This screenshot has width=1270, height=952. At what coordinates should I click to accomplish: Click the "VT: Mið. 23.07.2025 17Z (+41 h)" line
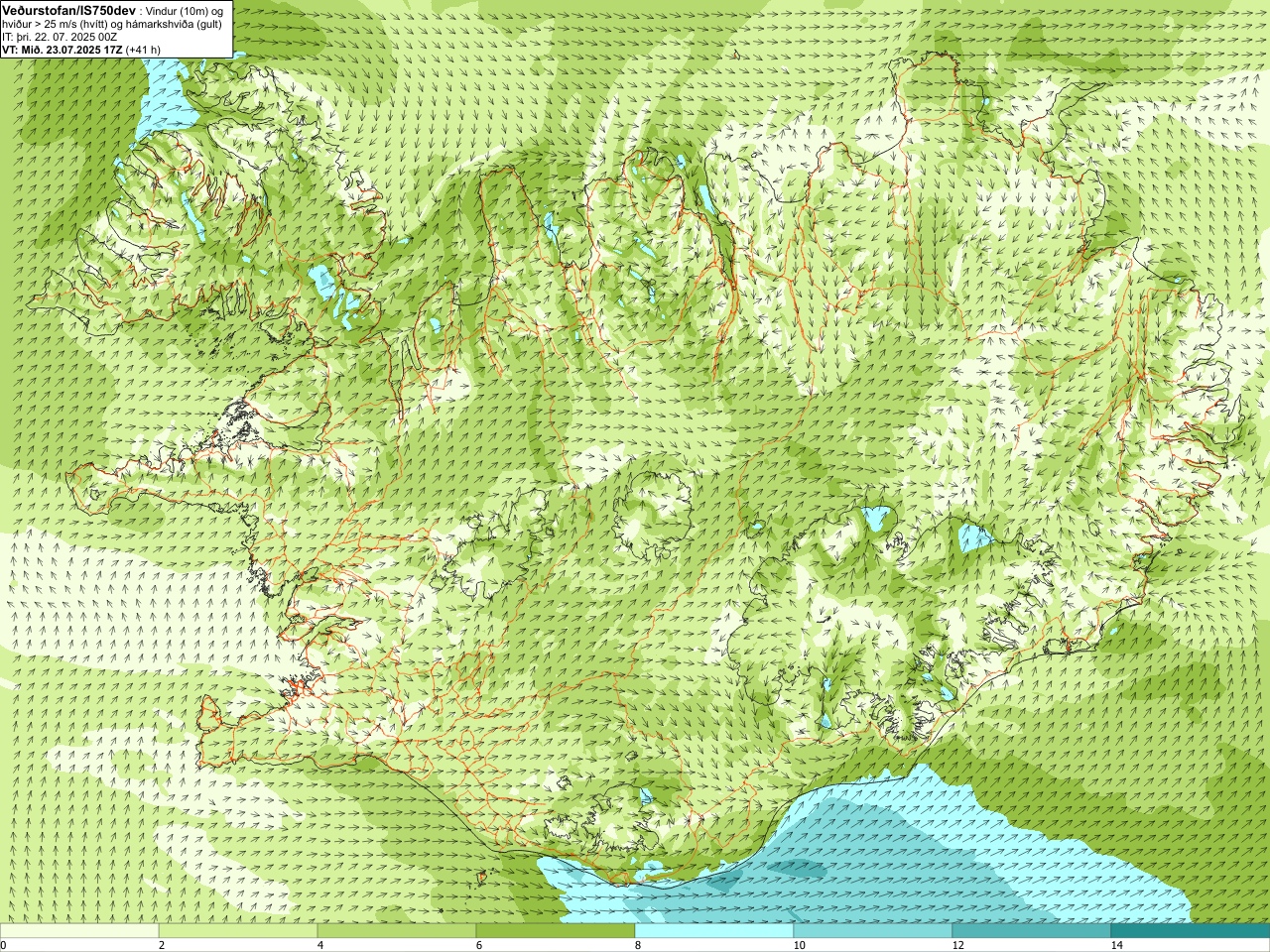pyautogui.click(x=81, y=50)
